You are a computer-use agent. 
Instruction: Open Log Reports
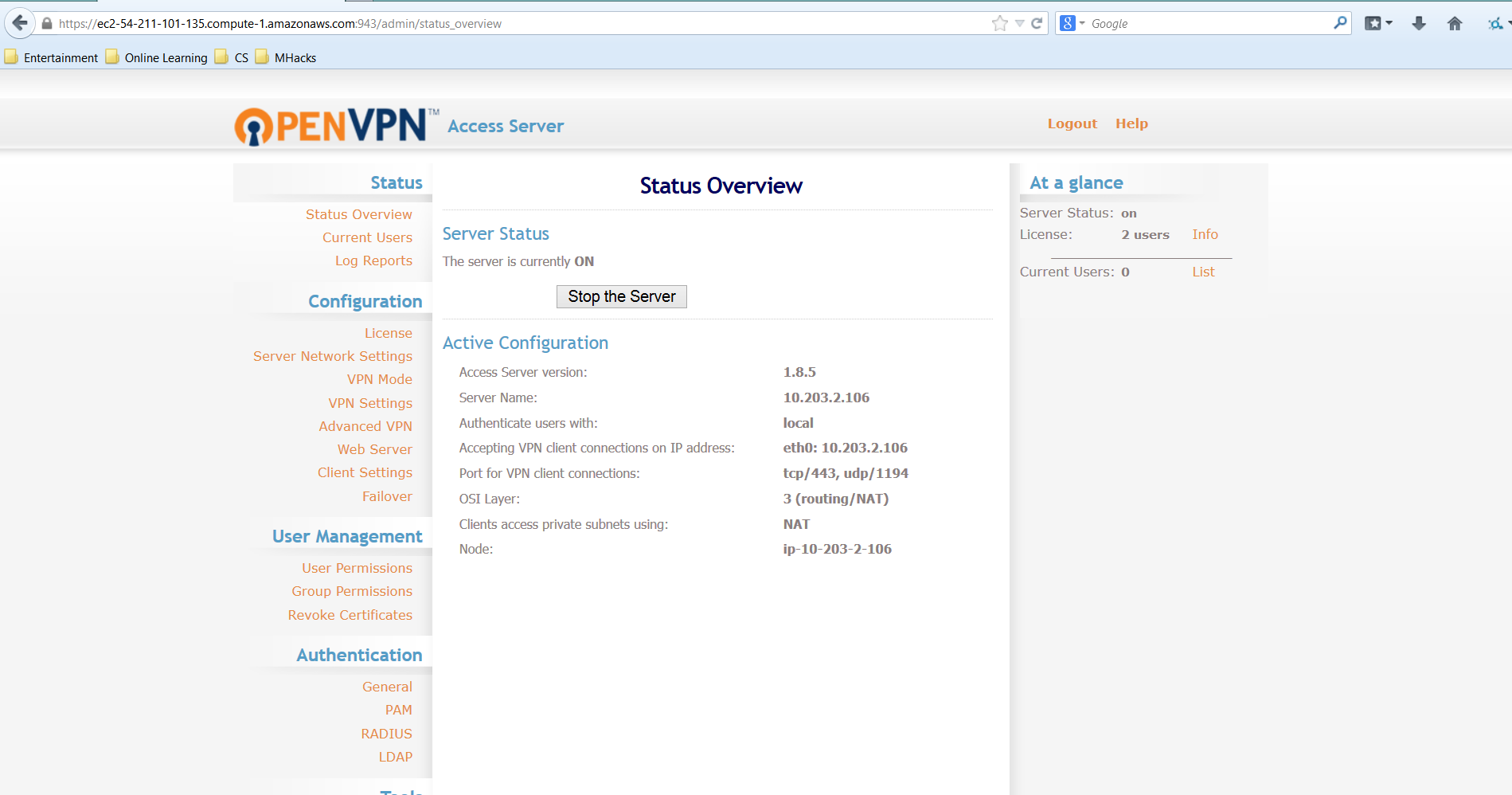tap(373, 260)
